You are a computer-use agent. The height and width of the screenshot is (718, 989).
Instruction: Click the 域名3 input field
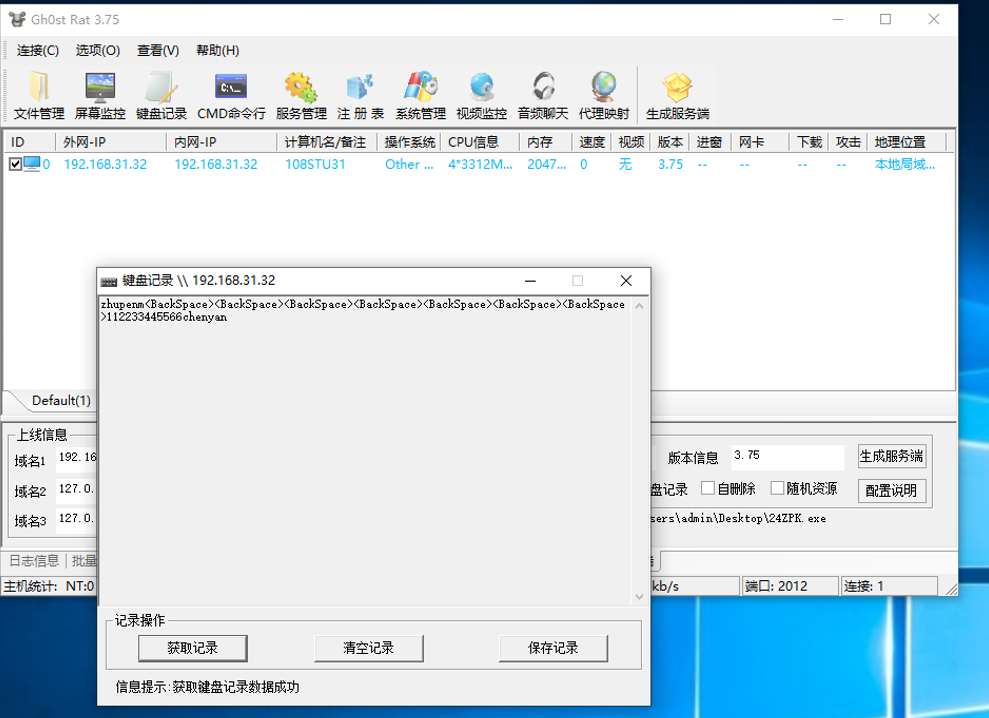tap(76, 519)
